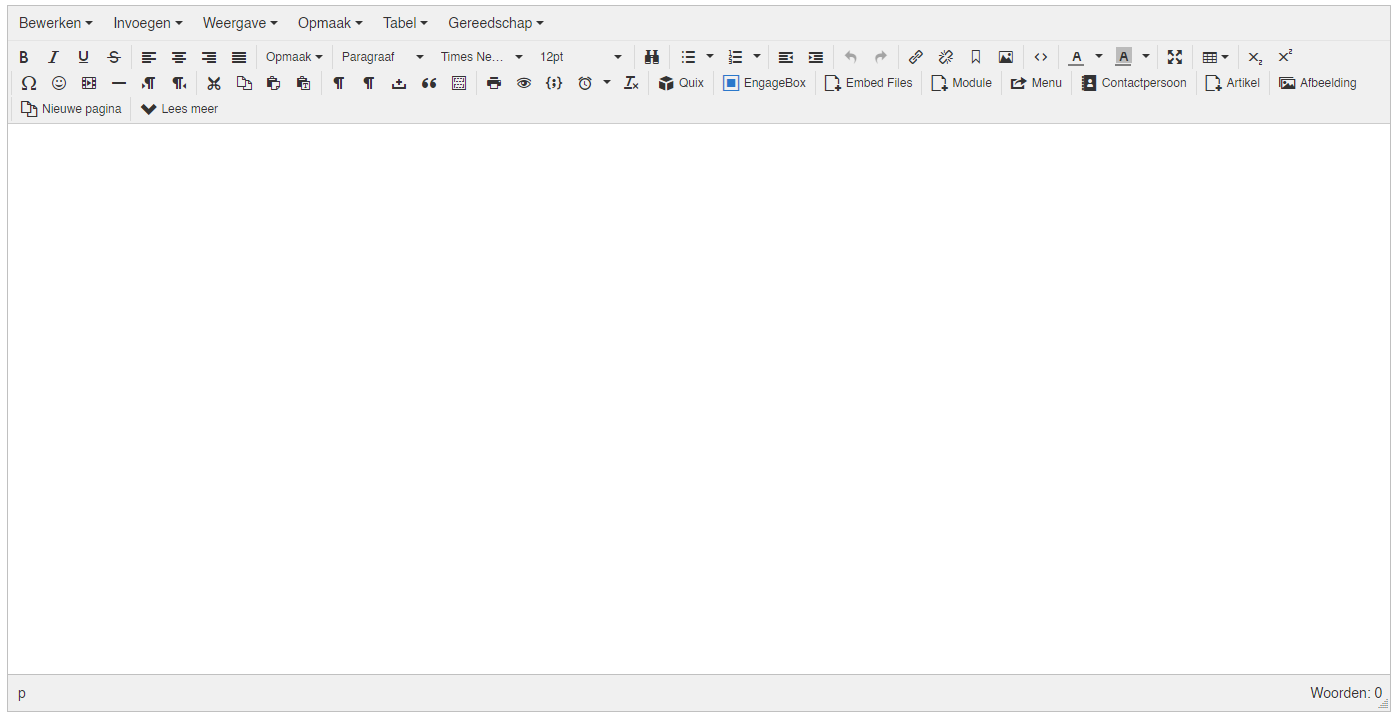Apply the background color A swatch
The image size is (1398, 715).
click(1123, 57)
